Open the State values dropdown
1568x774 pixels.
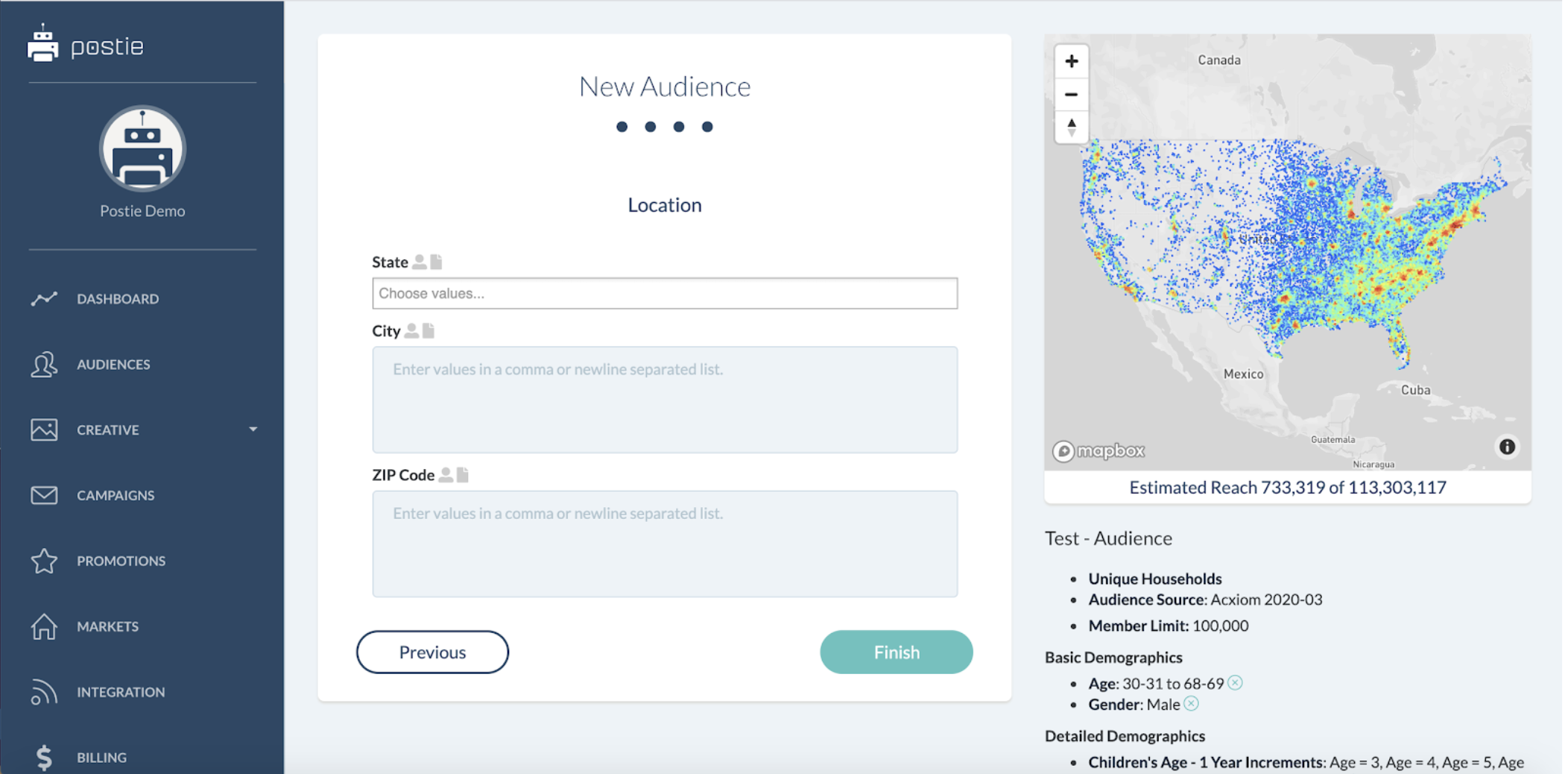tap(664, 293)
